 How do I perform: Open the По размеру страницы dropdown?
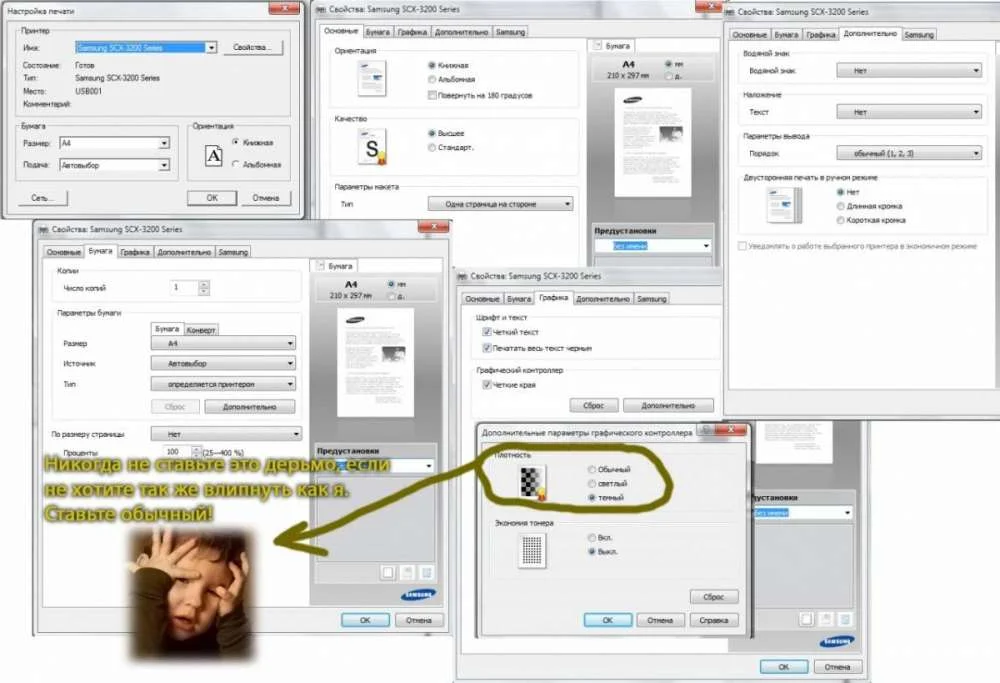tap(226, 434)
